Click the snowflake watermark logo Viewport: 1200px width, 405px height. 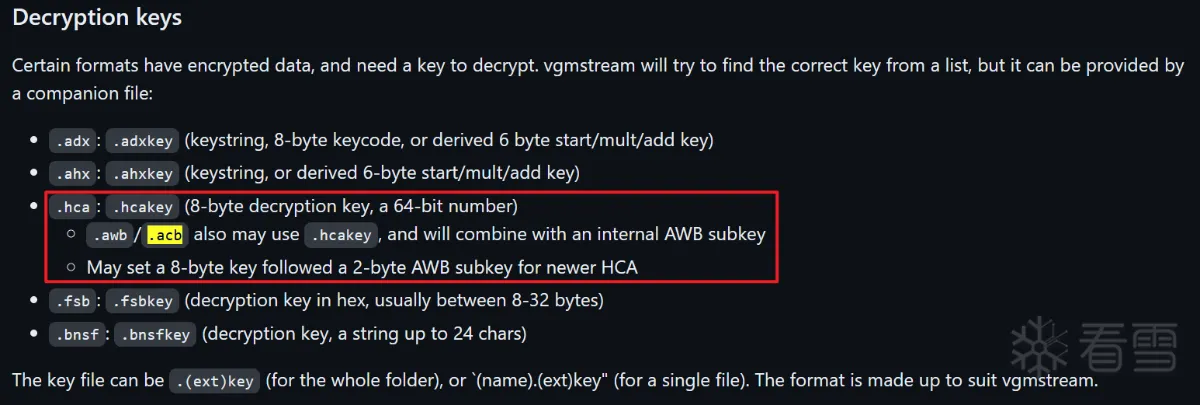click(x=1040, y=347)
